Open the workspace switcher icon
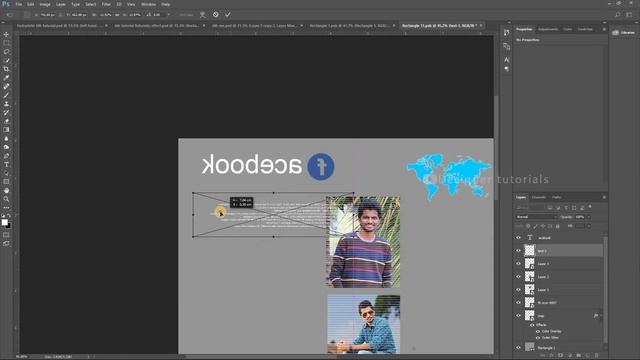640x360 pixels. click(x=629, y=15)
